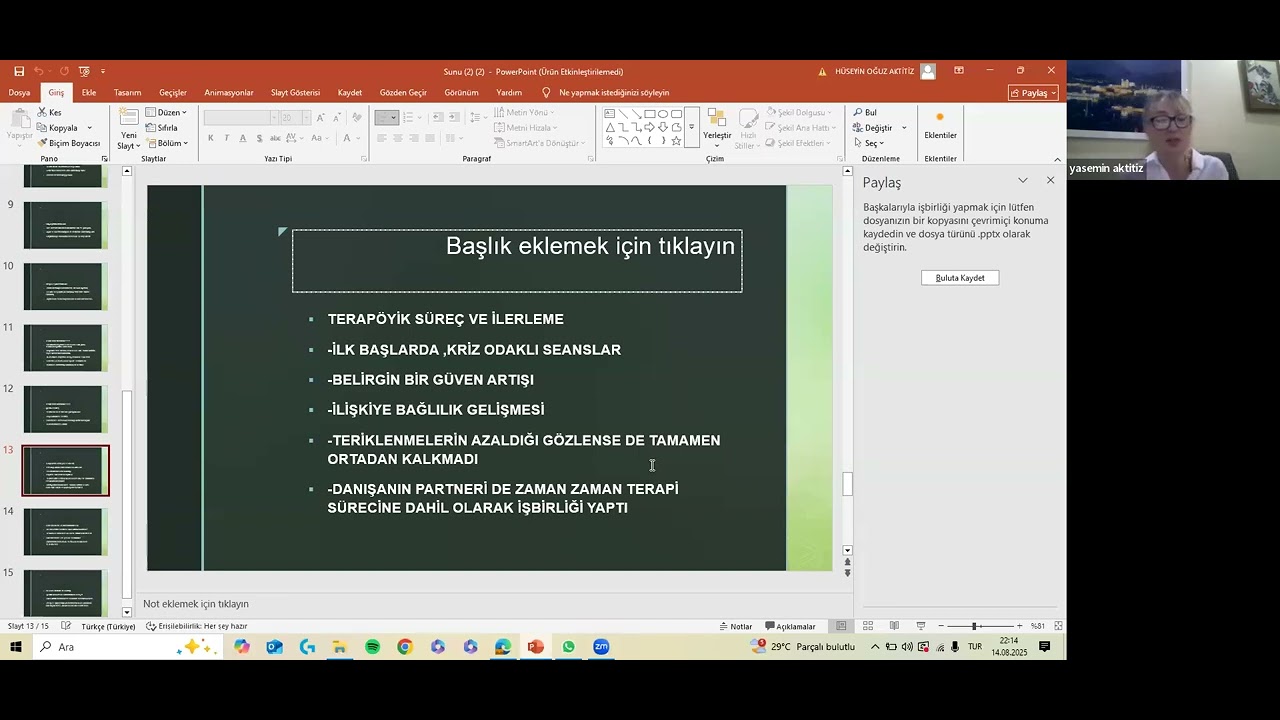Open Zoom from the taskbar

601,647
